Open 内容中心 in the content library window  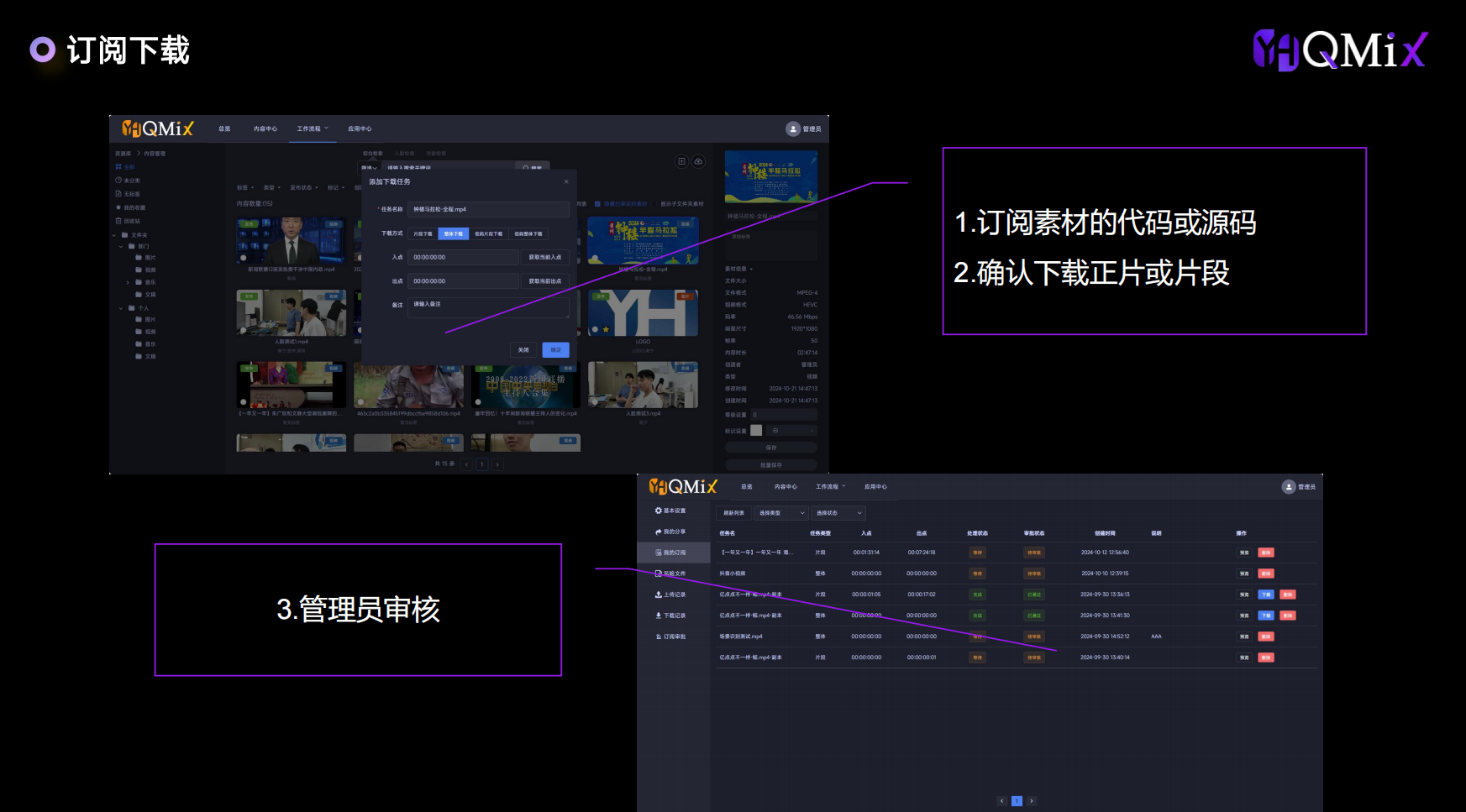coord(265,128)
